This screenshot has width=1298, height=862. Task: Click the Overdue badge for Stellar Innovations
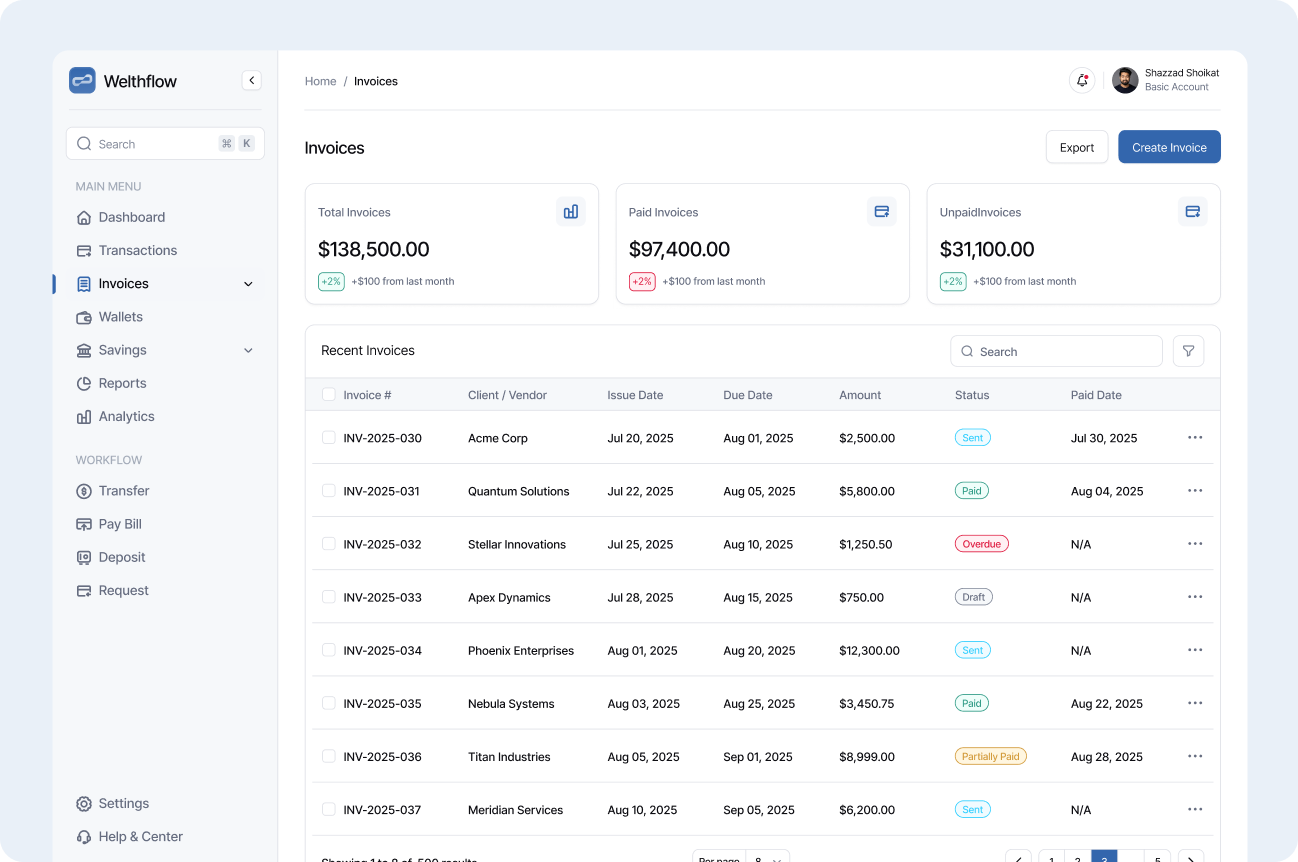[982, 544]
